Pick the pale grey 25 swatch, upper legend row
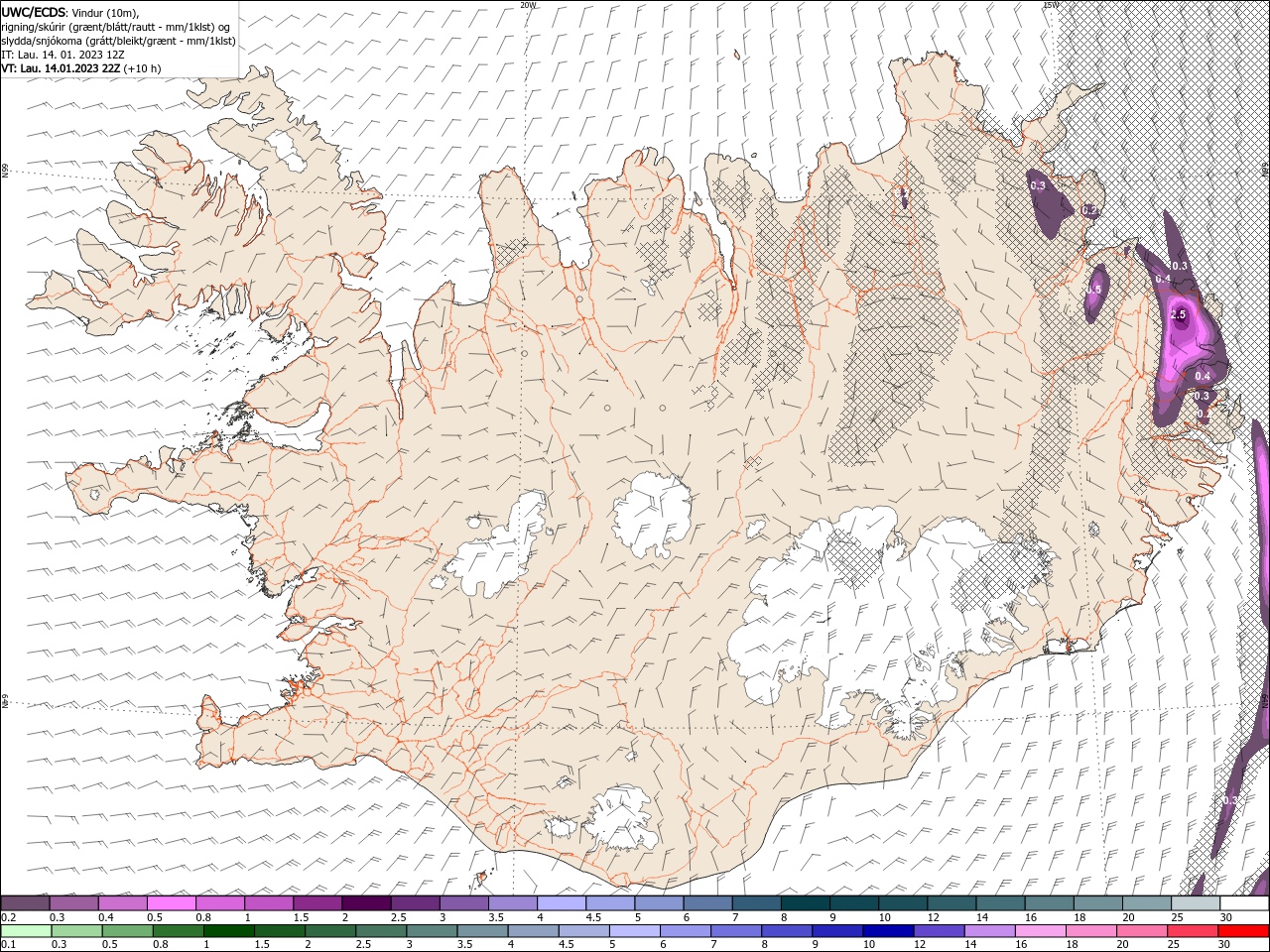 [1196, 902]
